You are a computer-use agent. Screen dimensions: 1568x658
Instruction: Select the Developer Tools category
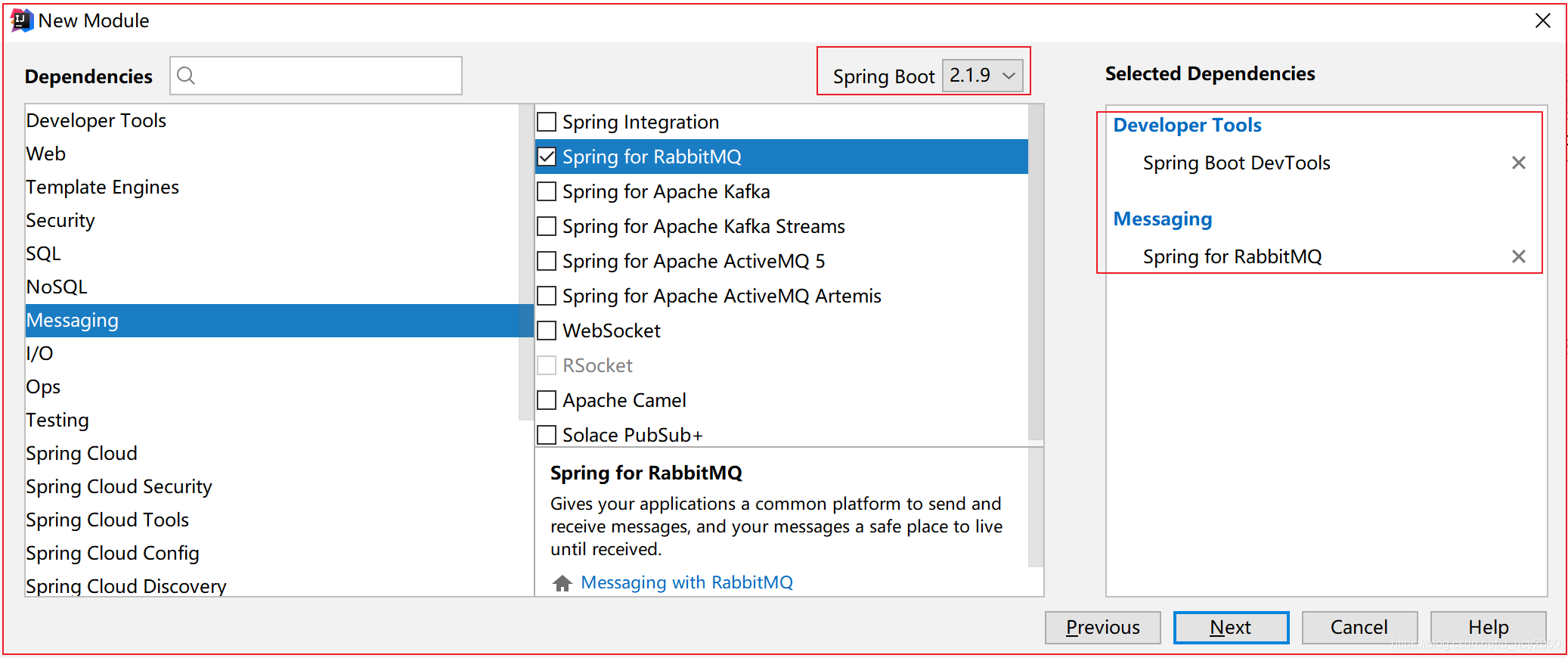pyautogui.click(x=272, y=120)
